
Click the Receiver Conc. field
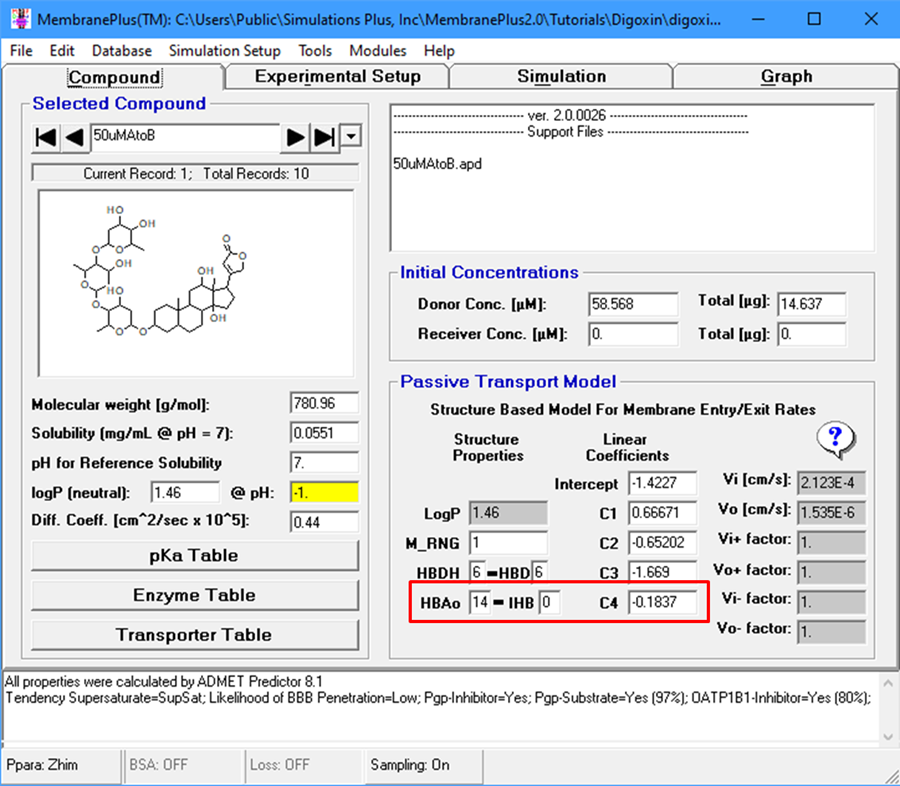pos(633,334)
